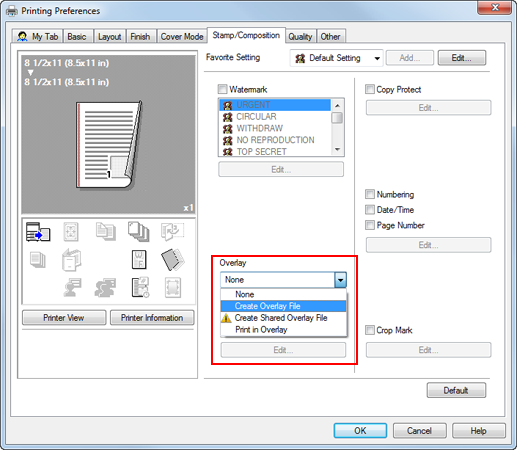Click Edit next to Favorite Setting
The height and width of the screenshot is (450, 517).
[462, 58]
